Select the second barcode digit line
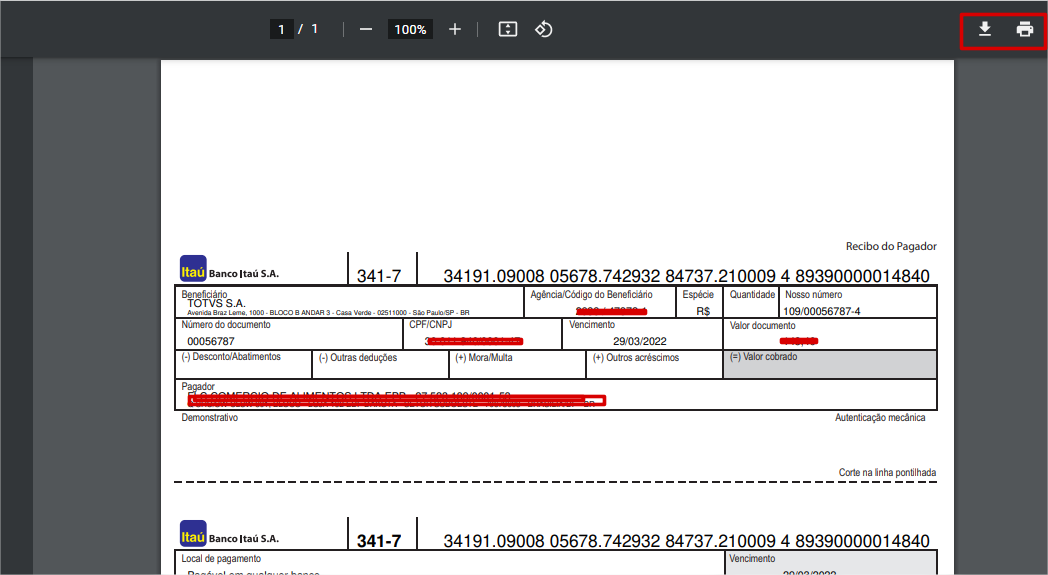 tap(686, 540)
